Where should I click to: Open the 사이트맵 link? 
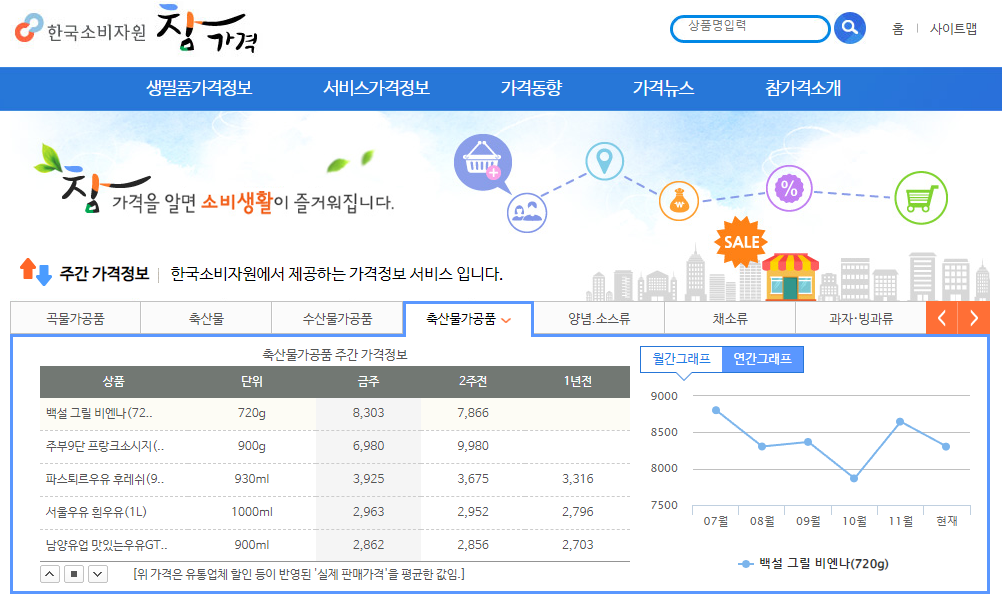[x=953, y=29]
